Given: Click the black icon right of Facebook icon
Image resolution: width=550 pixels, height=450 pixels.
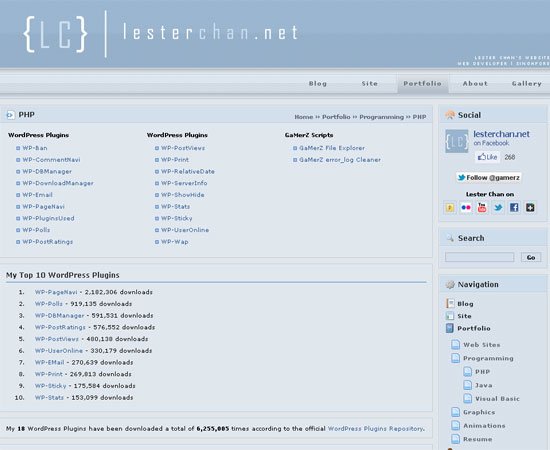Looking at the screenshot, I should [530, 208].
